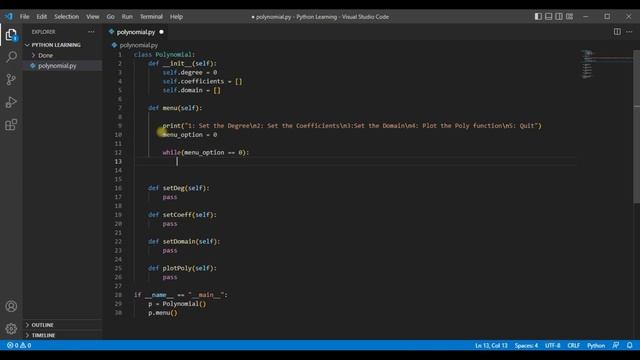Open the Run and Debug view

coord(11,102)
